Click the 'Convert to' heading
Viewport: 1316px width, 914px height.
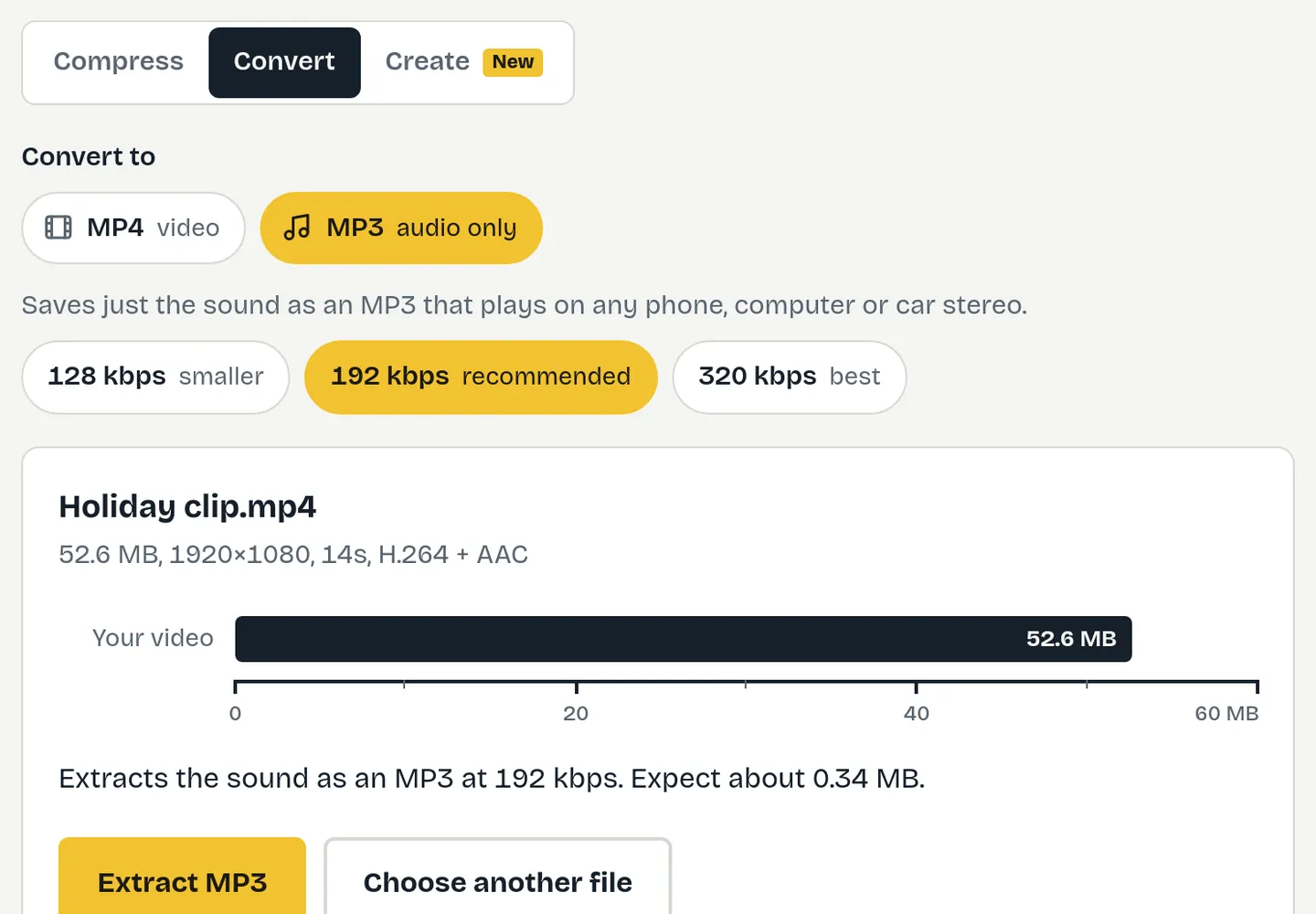pyautogui.click(x=89, y=156)
